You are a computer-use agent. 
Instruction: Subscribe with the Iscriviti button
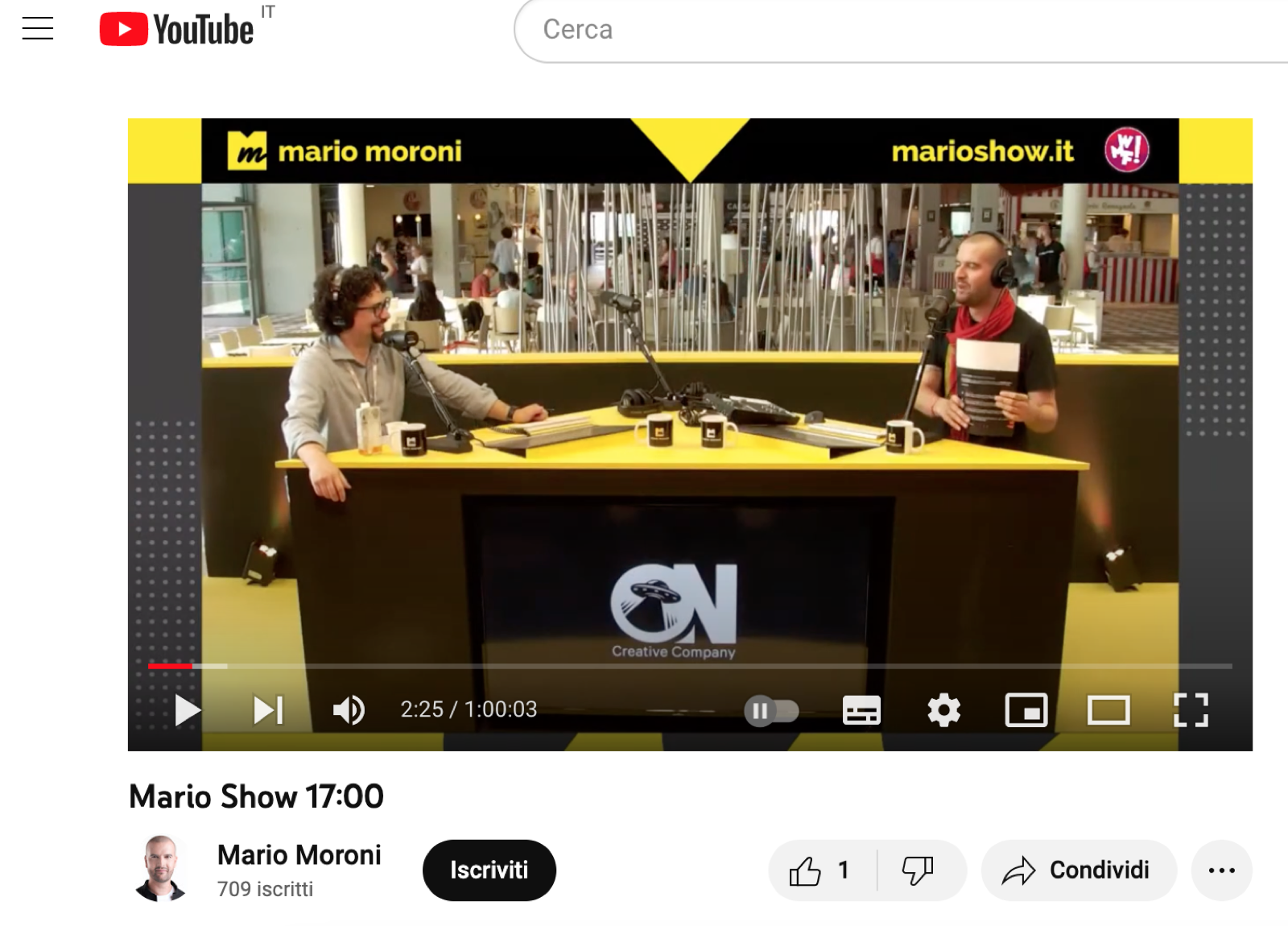pyautogui.click(x=489, y=870)
